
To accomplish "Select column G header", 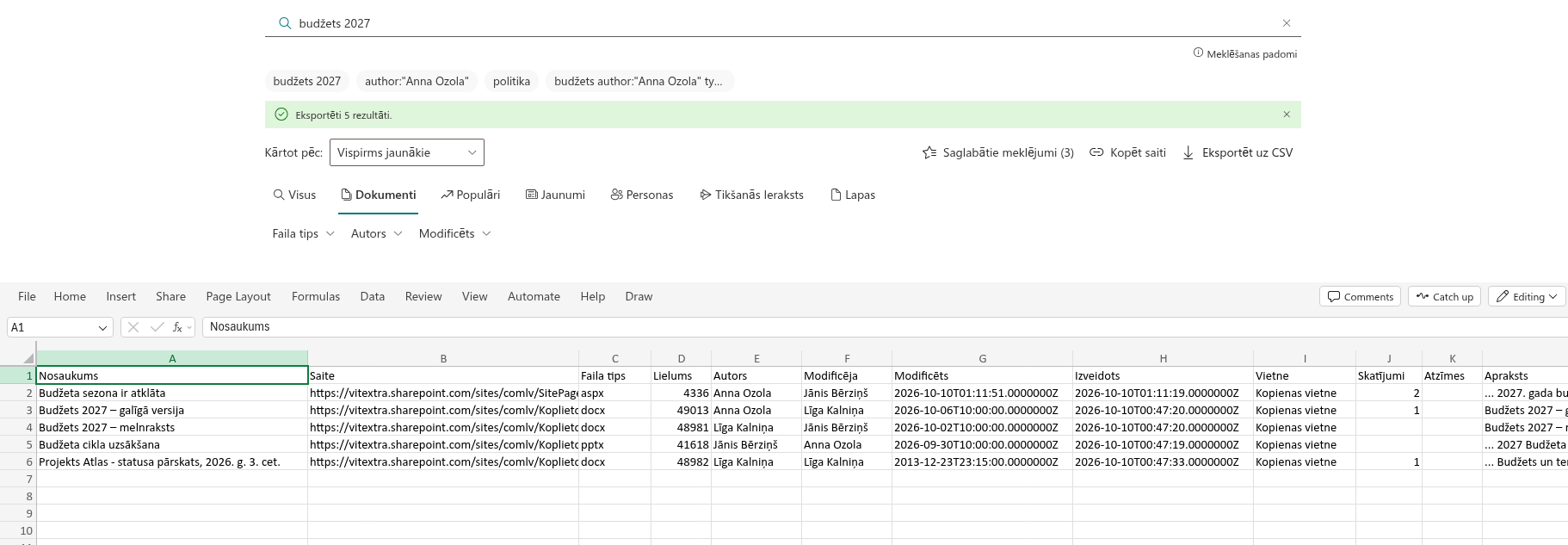I will pos(982,358).
